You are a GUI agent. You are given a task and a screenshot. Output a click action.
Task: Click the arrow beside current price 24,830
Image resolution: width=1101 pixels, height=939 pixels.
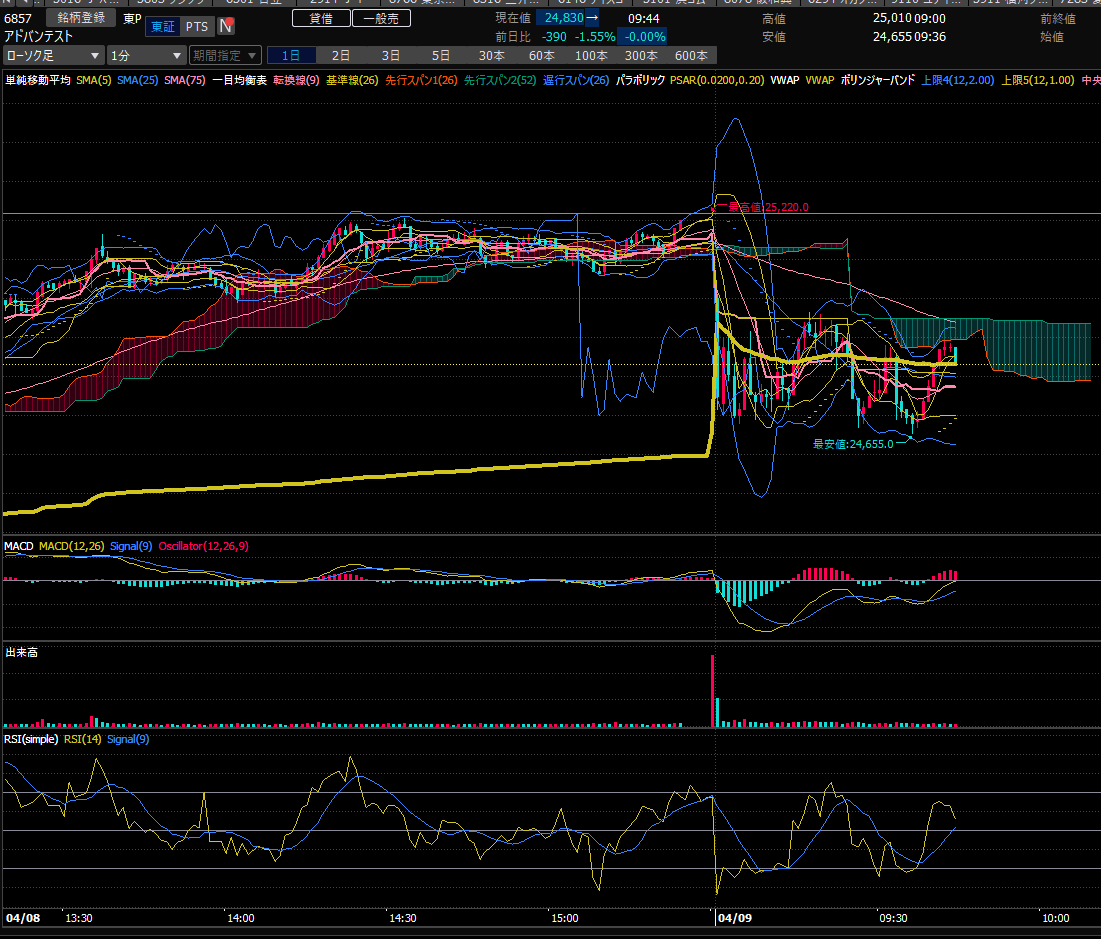(x=592, y=18)
